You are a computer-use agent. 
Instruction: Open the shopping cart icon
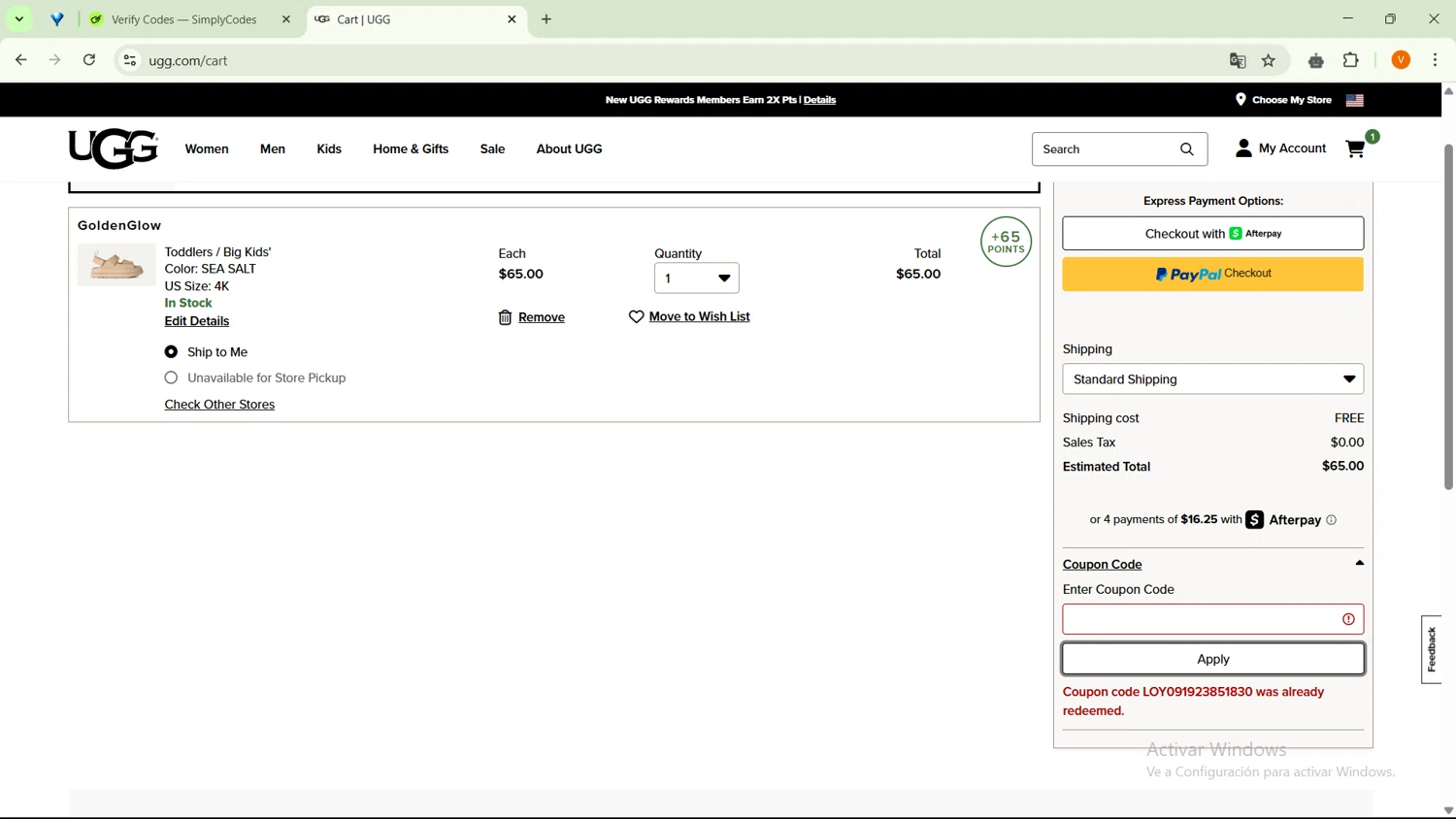click(1355, 148)
